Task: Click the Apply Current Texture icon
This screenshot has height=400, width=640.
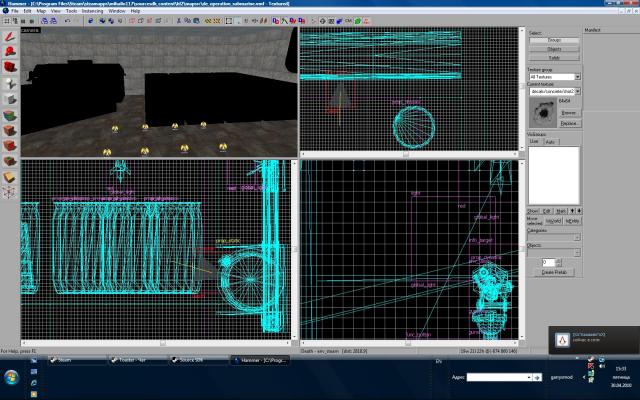Action: (9, 131)
